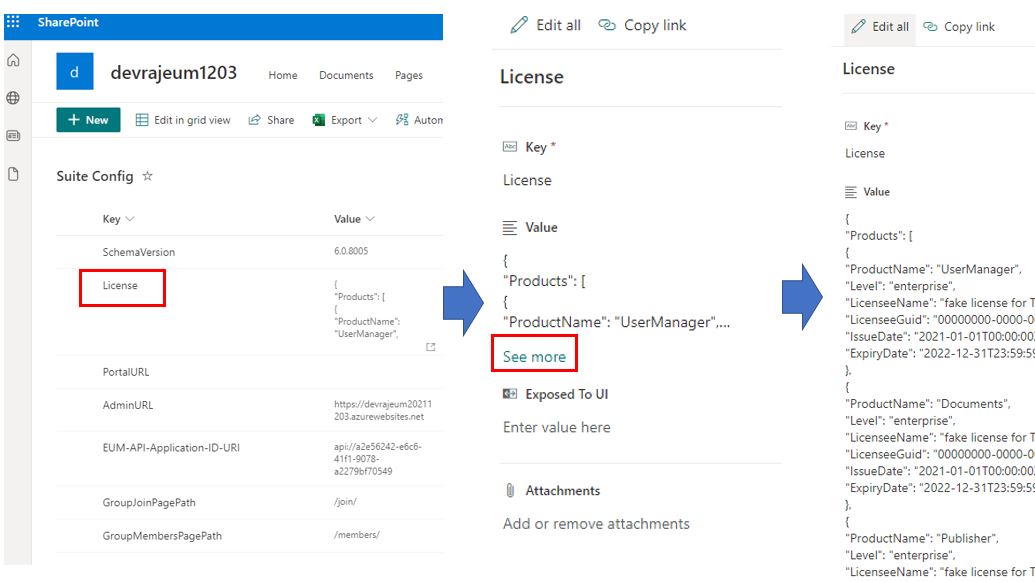Screen dimensions: 1035x582
Task: Click the Value field icon in right panel
Action: click(851, 192)
